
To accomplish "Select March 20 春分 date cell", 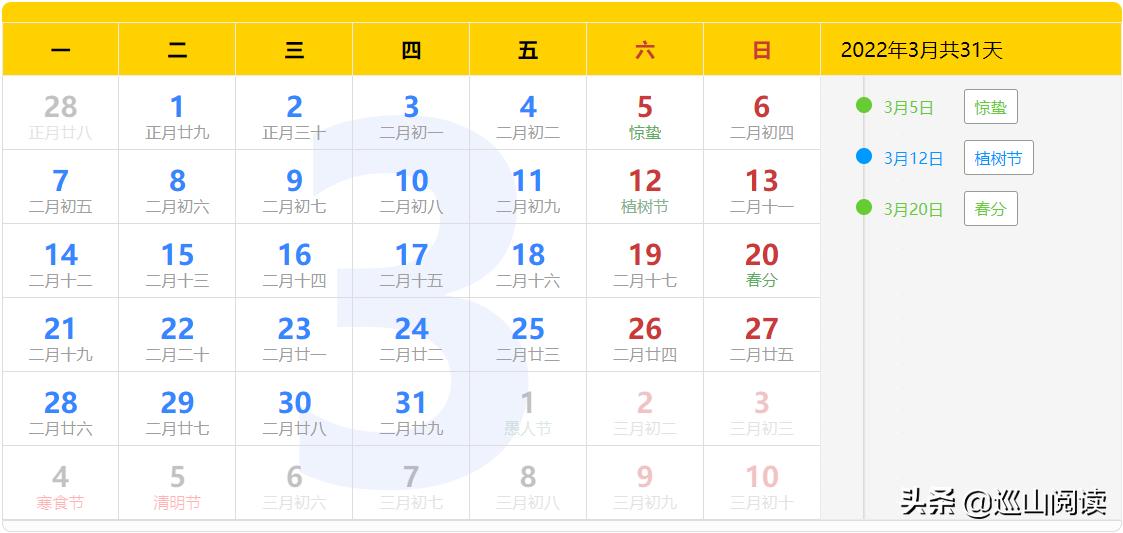I will click(762, 261).
